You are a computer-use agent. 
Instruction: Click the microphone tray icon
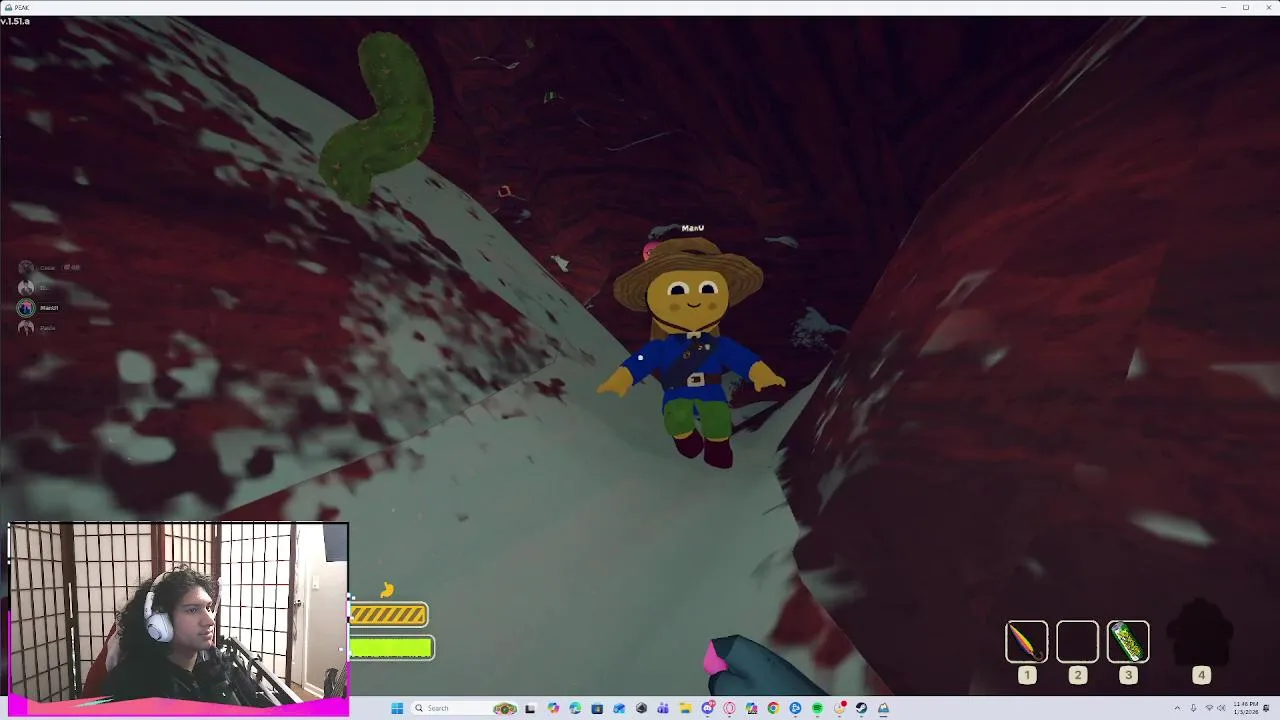coord(1192,708)
